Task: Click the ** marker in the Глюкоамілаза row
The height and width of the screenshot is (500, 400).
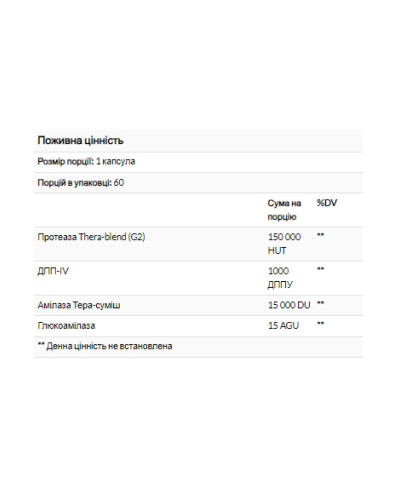Action: coord(320,324)
